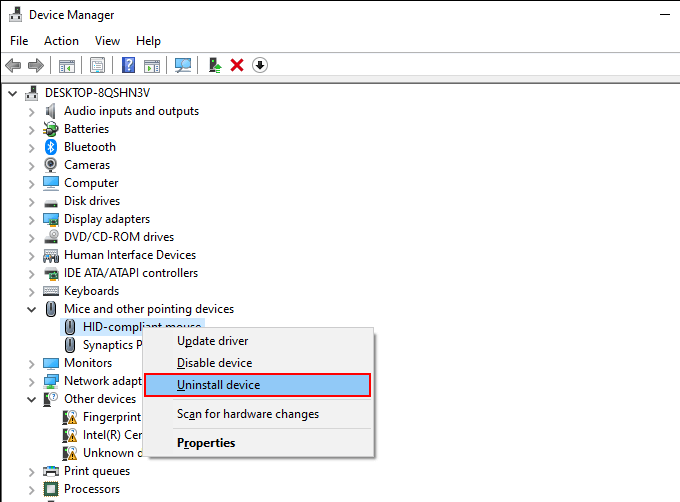This screenshot has width=680, height=502.
Task: Select the Processors label
Action: [92, 489]
